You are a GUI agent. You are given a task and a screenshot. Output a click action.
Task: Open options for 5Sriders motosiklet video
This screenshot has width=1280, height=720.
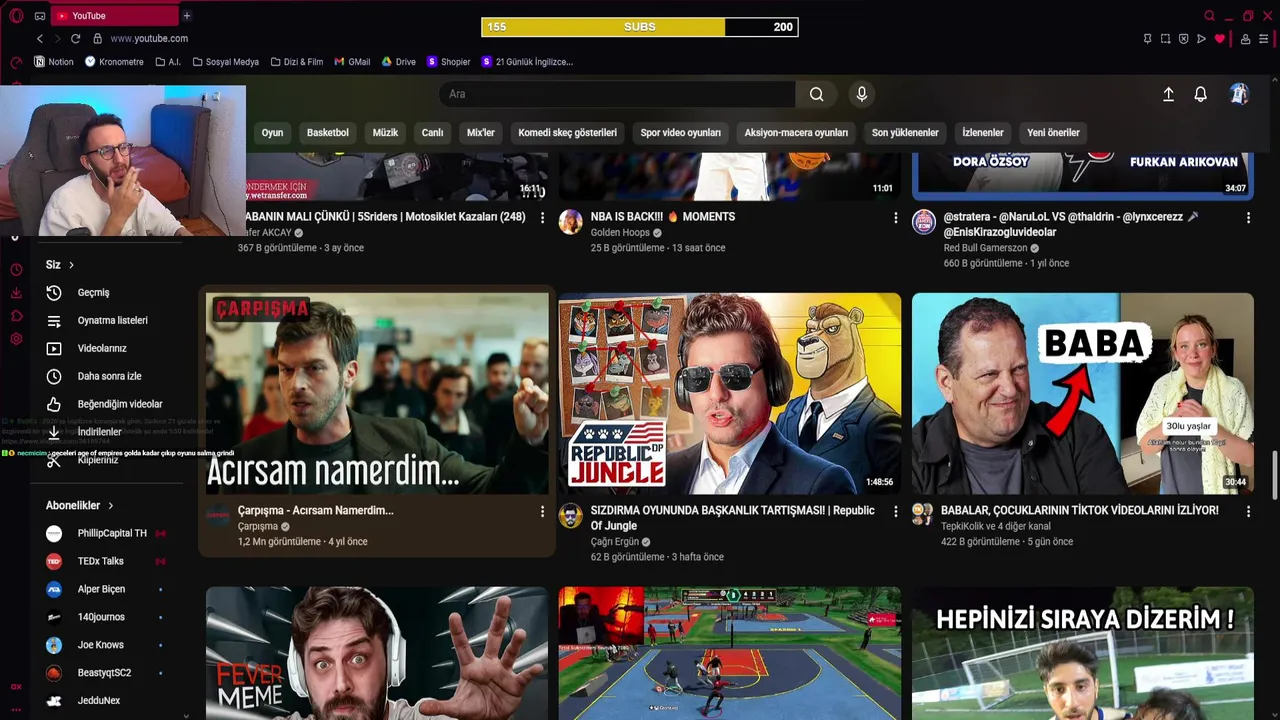[542, 217]
